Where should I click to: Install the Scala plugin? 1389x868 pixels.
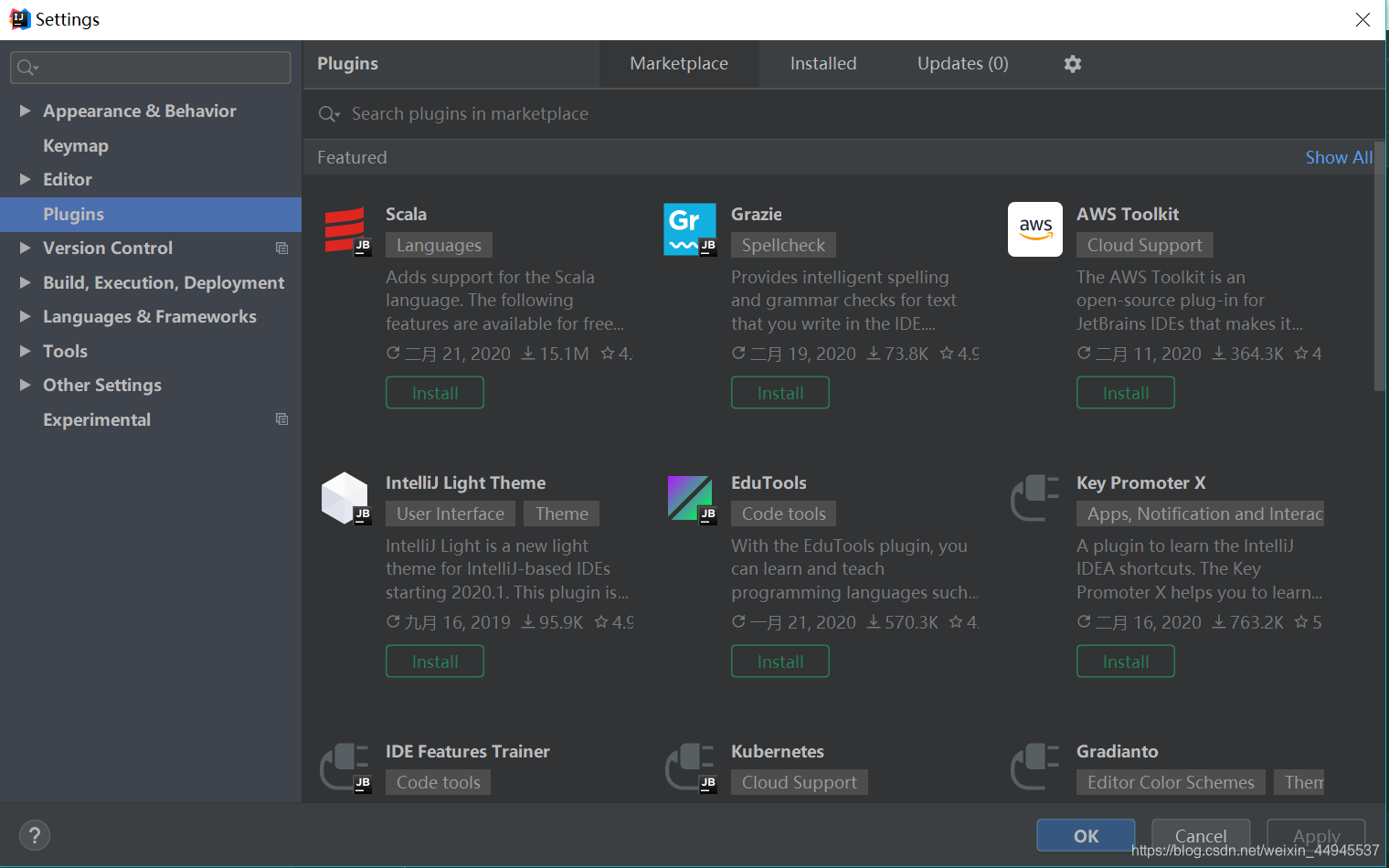click(x=435, y=393)
